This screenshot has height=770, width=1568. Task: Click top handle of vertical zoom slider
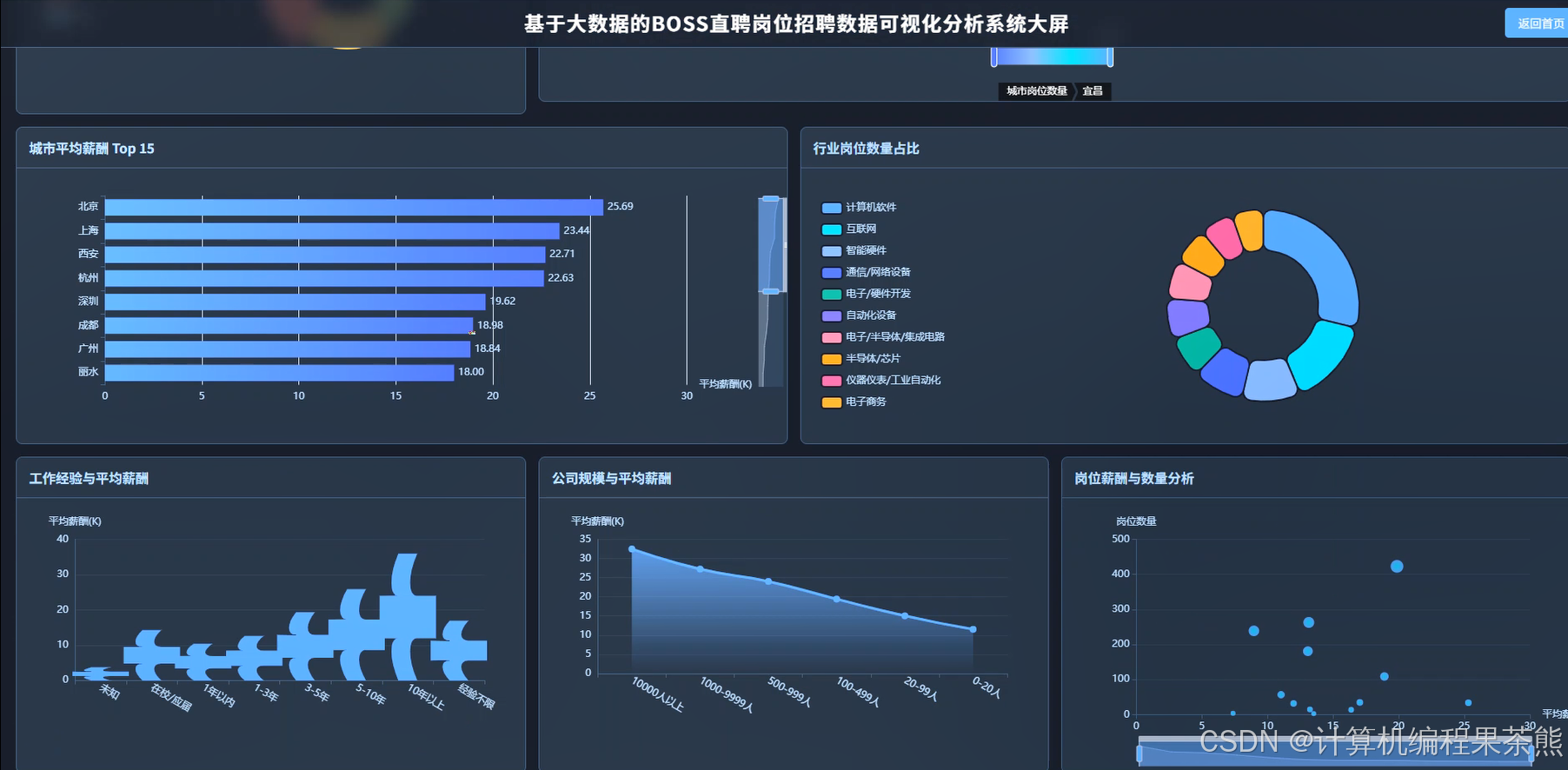(x=771, y=199)
